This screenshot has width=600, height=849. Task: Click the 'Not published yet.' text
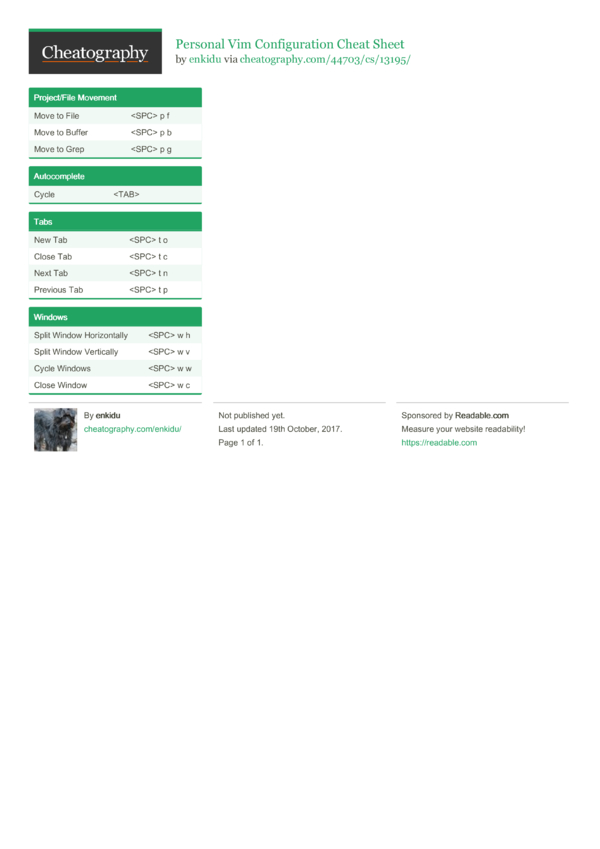(x=251, y=415)
